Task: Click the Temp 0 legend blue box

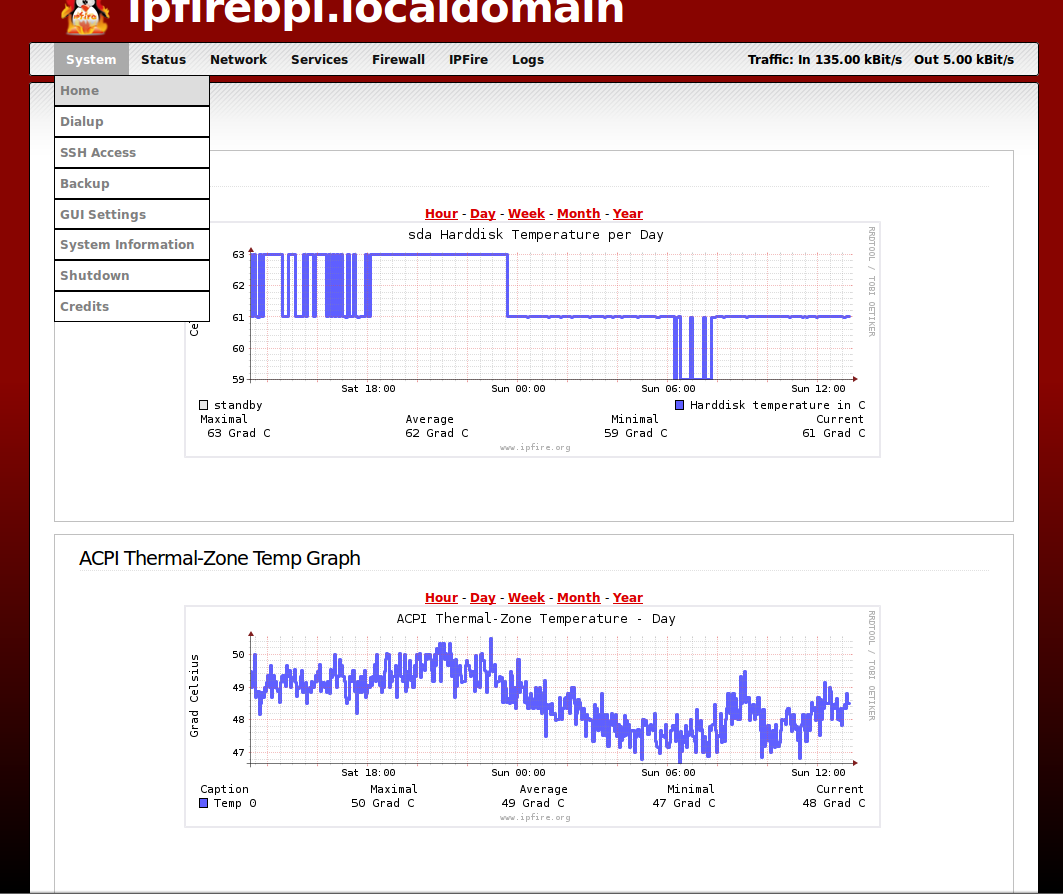Action: (203, 803)
